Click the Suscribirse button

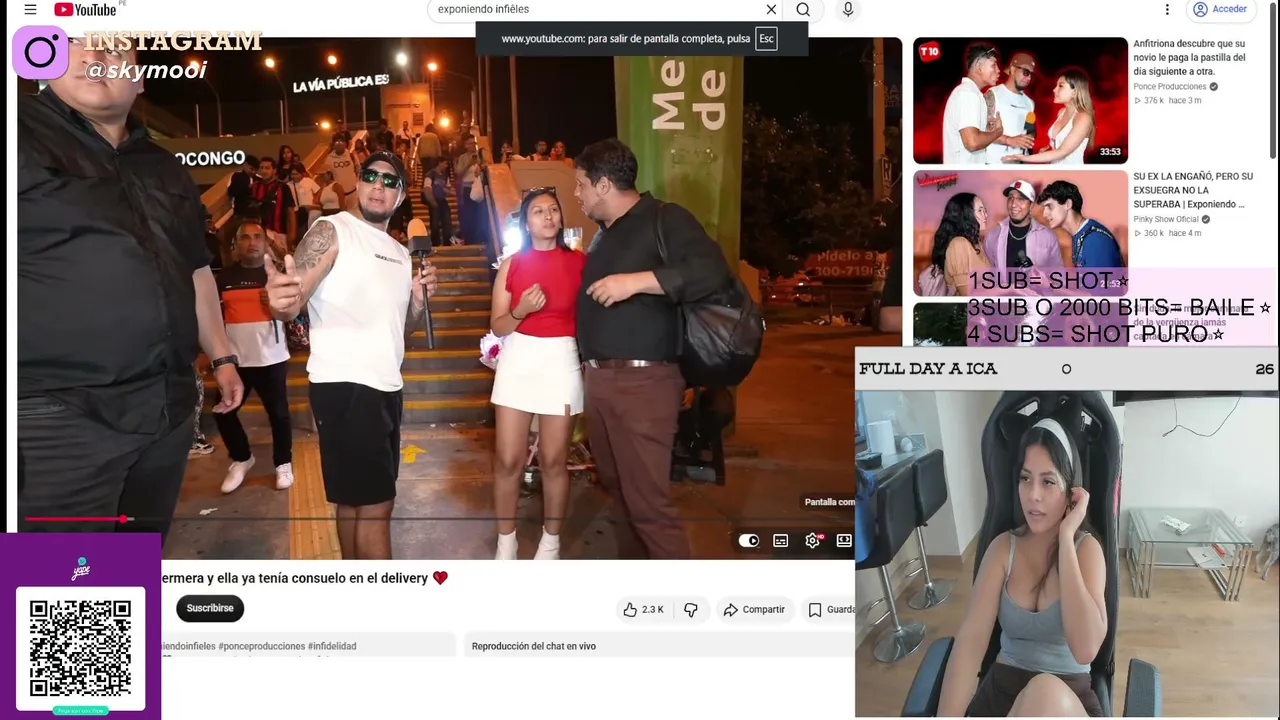(x=210, y=608)
